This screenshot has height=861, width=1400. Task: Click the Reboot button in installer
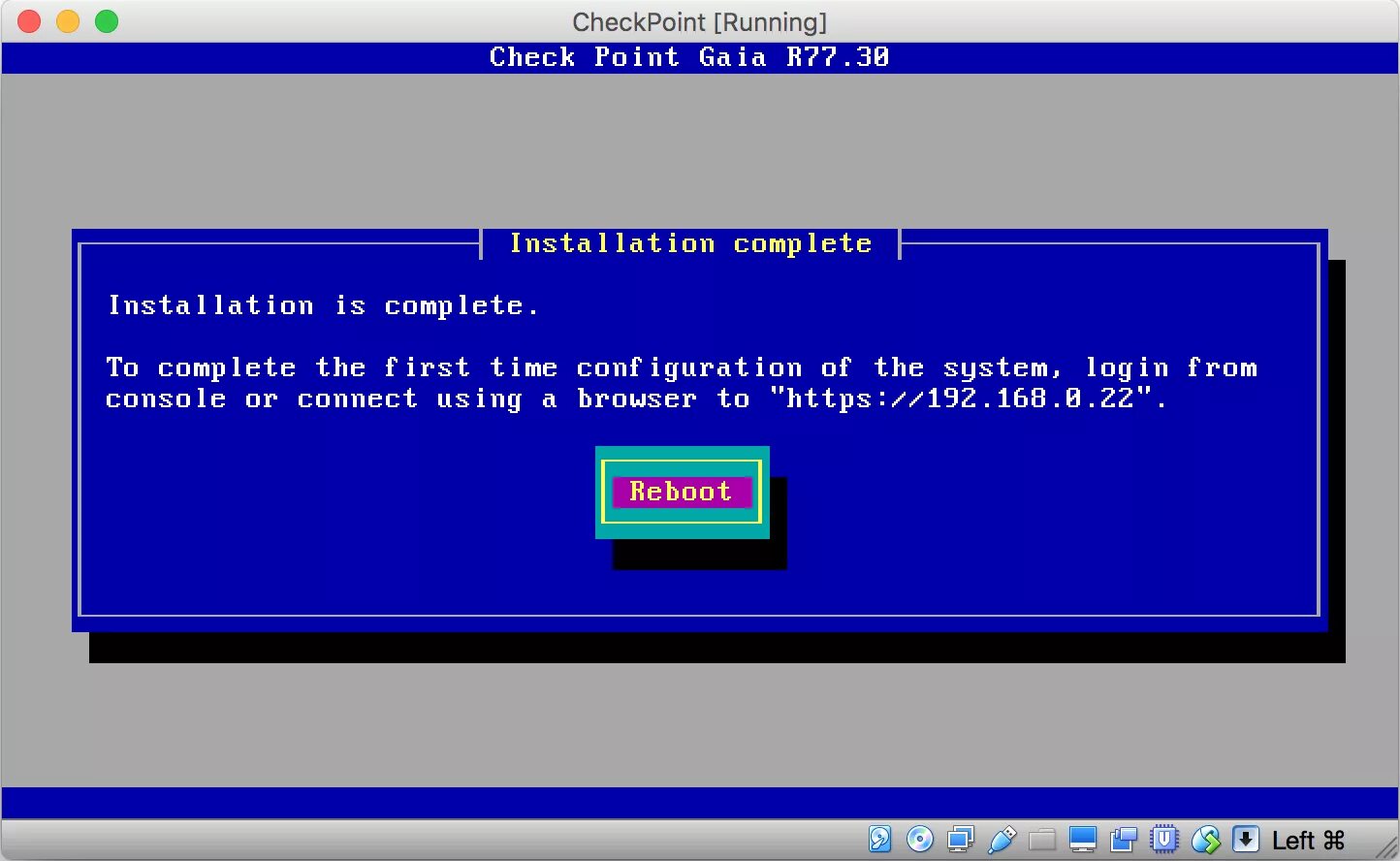[682, 492]
